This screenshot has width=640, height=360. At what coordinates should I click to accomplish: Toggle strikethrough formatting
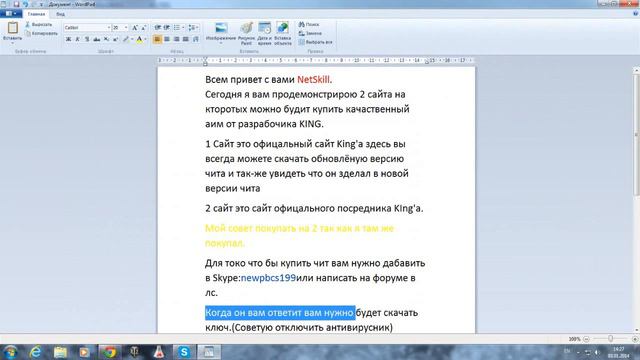click(x=97, y=39)
